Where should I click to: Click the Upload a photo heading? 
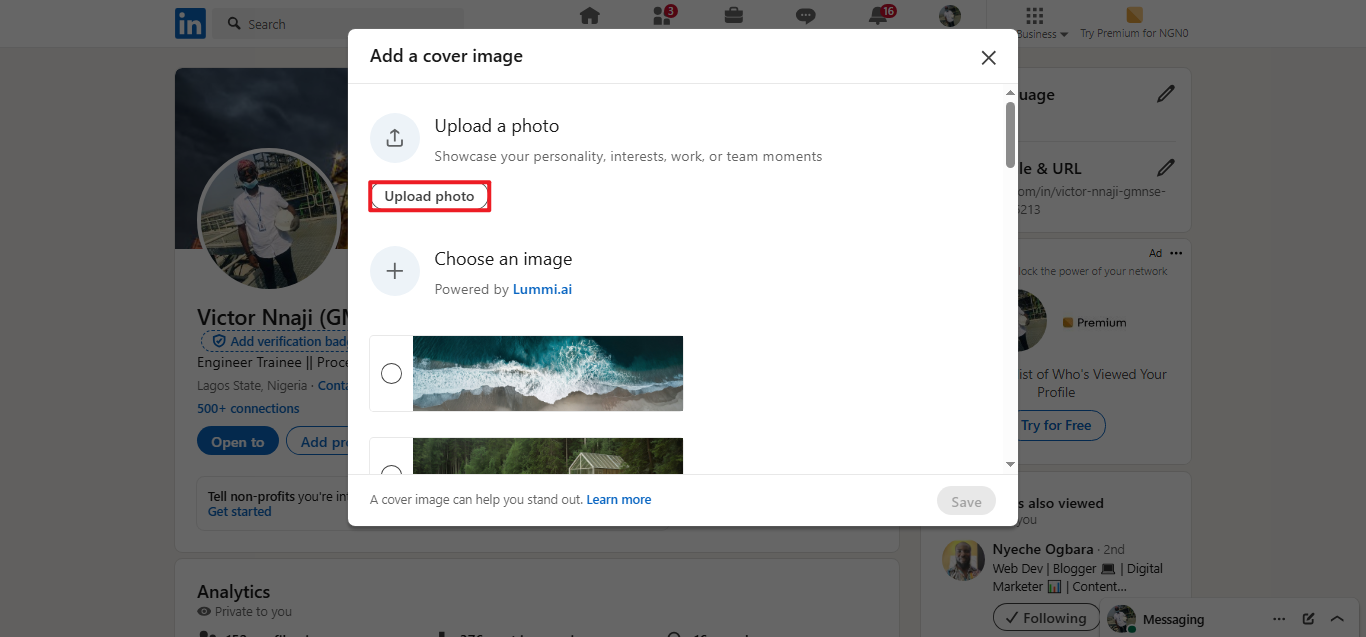pos(497,126)
